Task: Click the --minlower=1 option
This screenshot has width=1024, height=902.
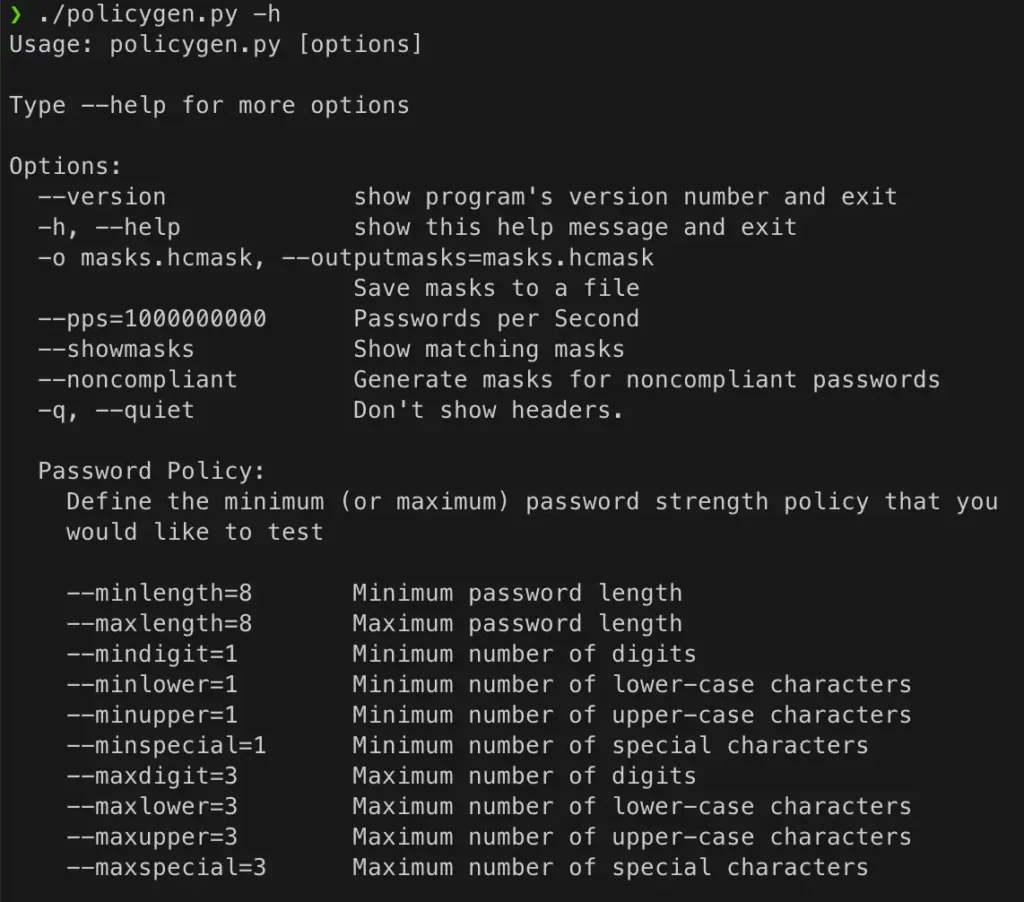Action: point(152,685)
